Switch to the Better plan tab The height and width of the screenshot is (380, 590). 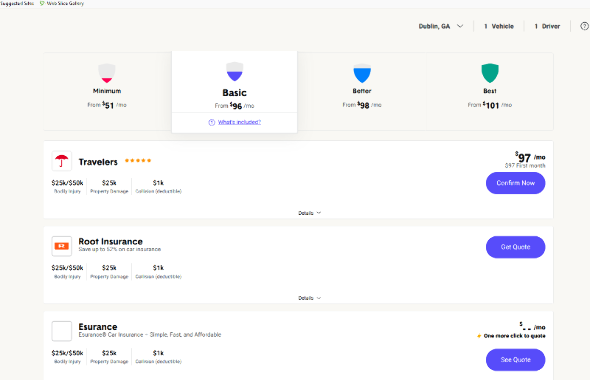pos(362,91)
